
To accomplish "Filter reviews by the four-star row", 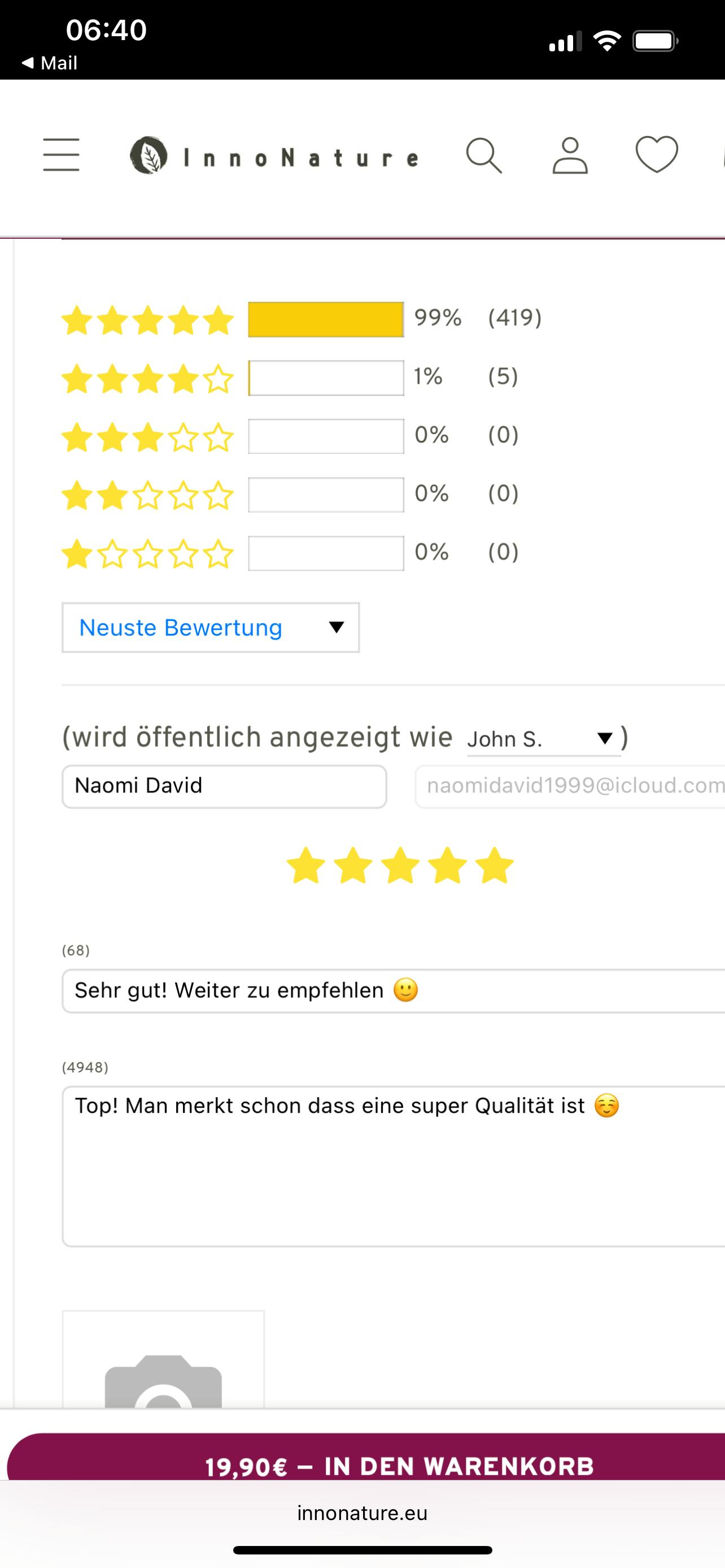I will pos(148,379).
